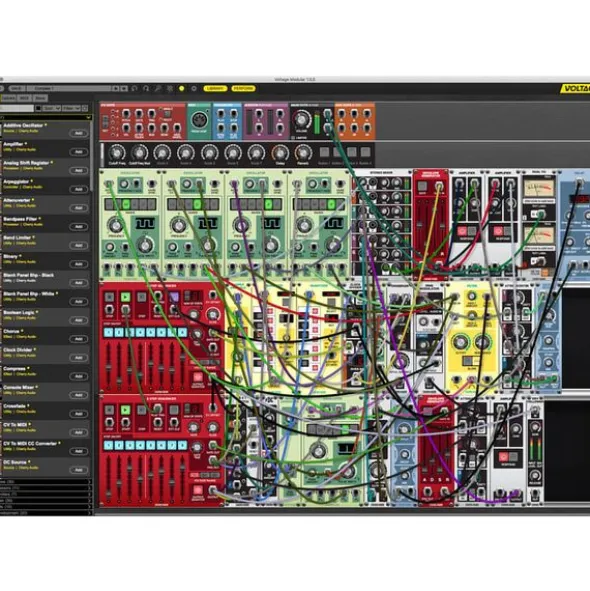Click top sequencer's purple button

174,297
